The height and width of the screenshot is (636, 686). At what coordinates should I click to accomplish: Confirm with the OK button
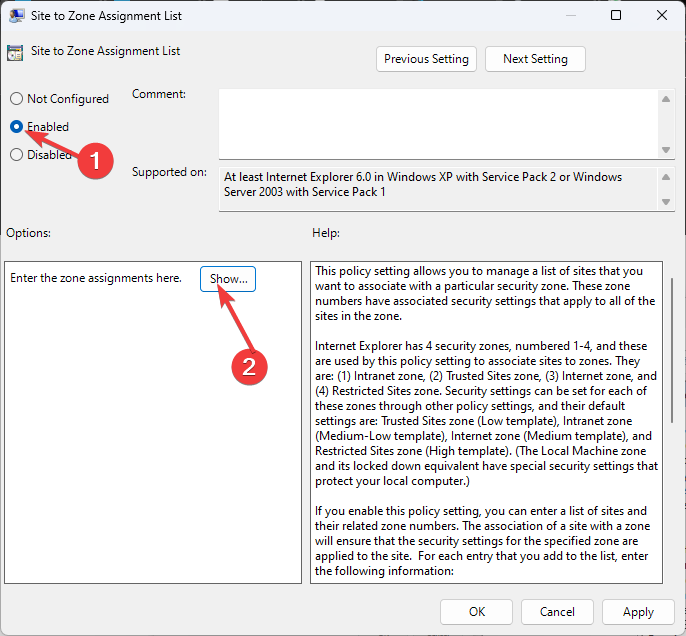(476, 612)
